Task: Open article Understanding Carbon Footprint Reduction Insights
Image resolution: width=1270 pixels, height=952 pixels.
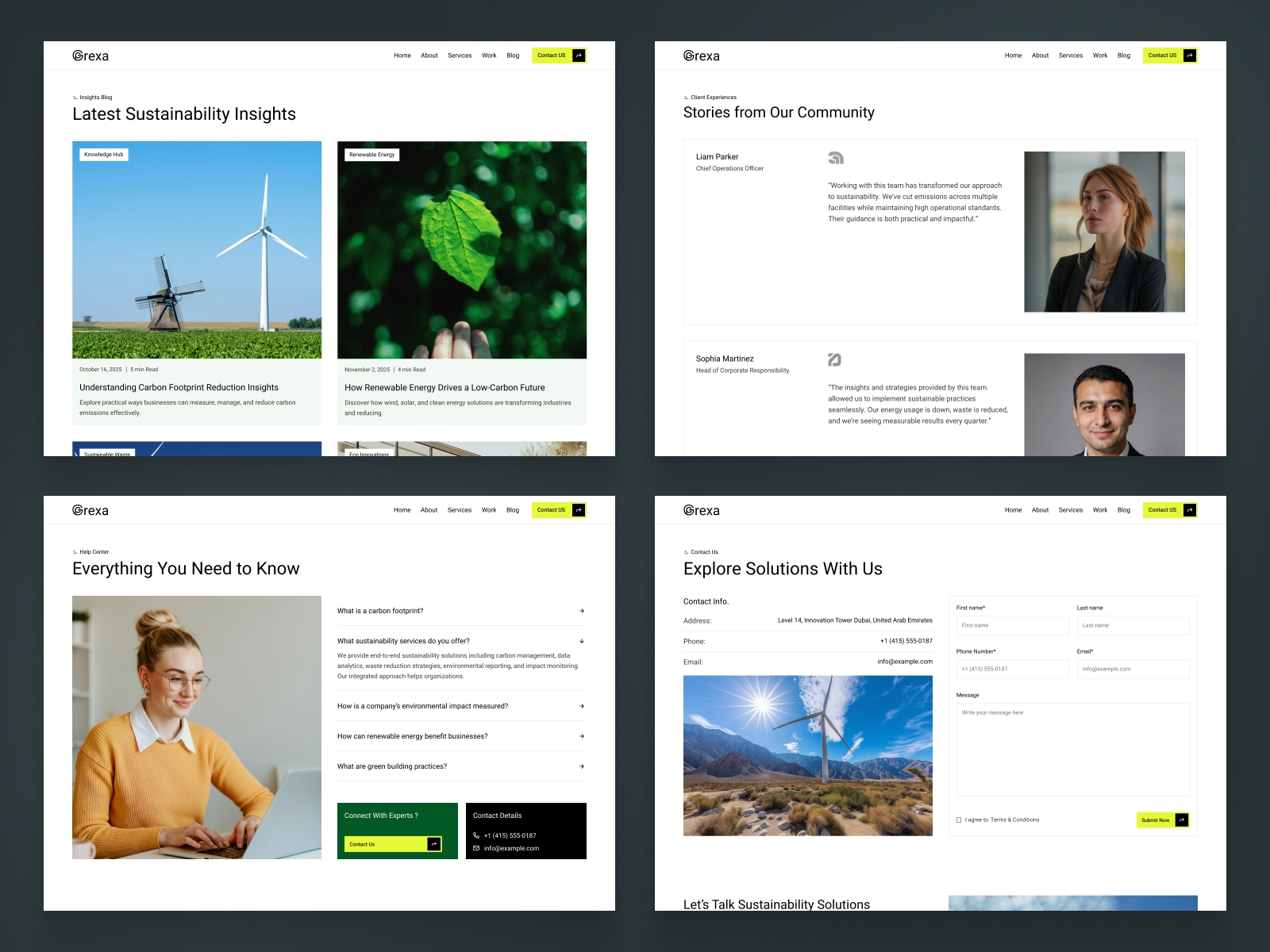Action: (x=179, y=388)
